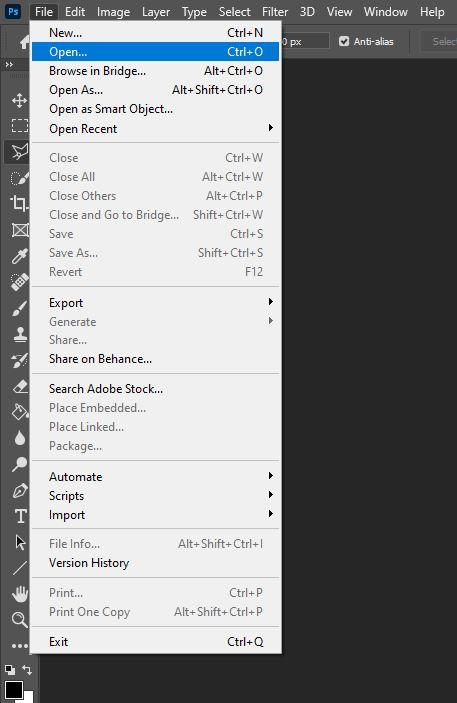The height and width of the screenshot is (703, 457).
Task: Click the black foreground color swatch
Action: pos(13,690)
